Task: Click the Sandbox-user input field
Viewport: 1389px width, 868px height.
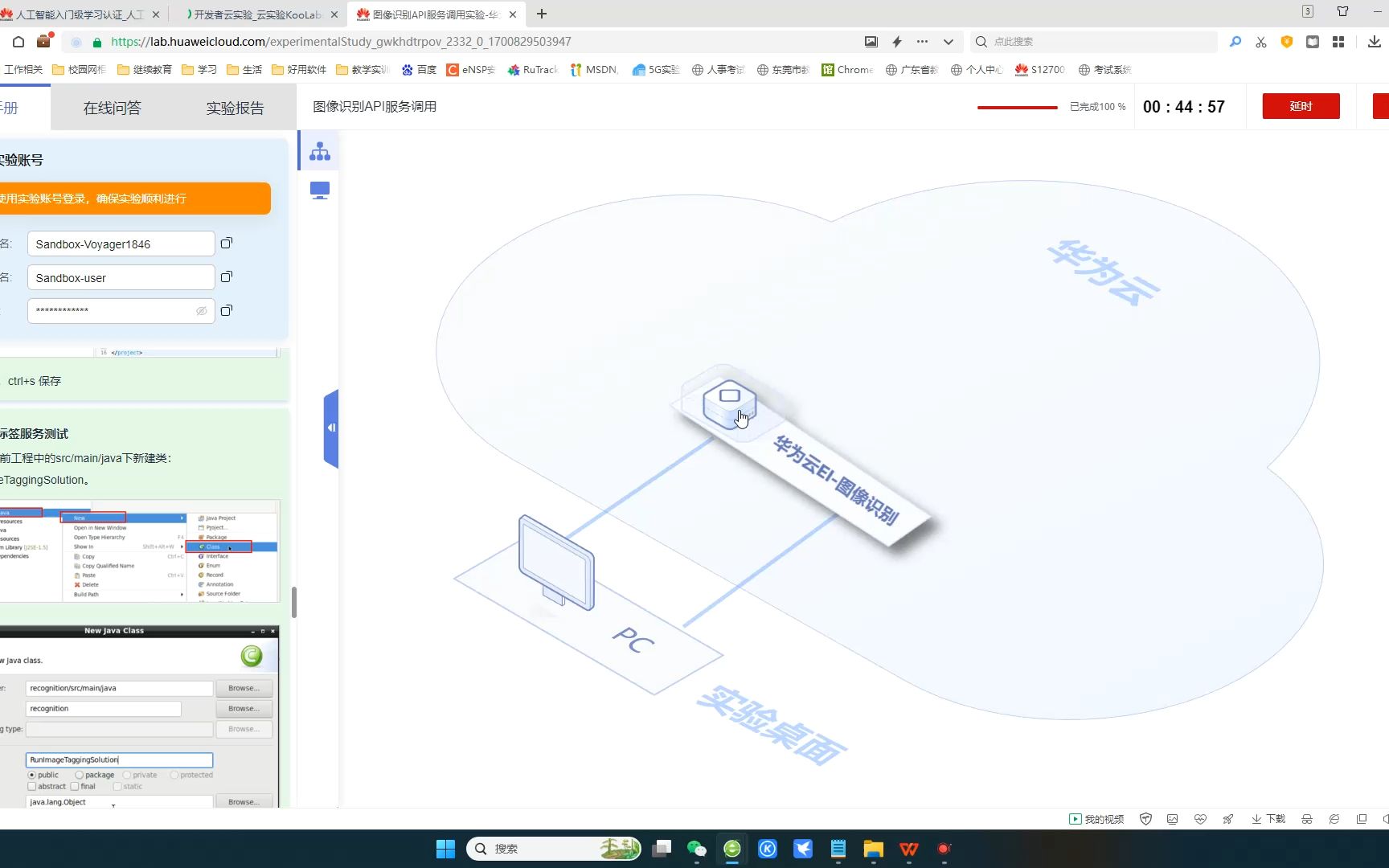Action: point(121,277)
